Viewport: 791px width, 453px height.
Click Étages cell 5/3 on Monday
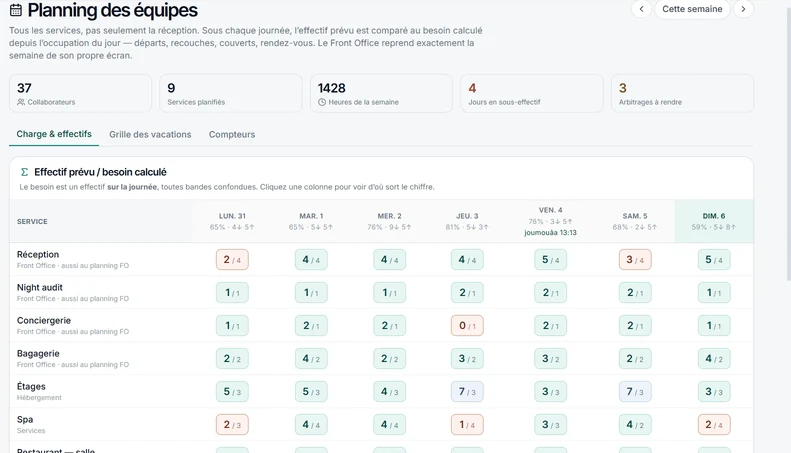click(232, 391)
